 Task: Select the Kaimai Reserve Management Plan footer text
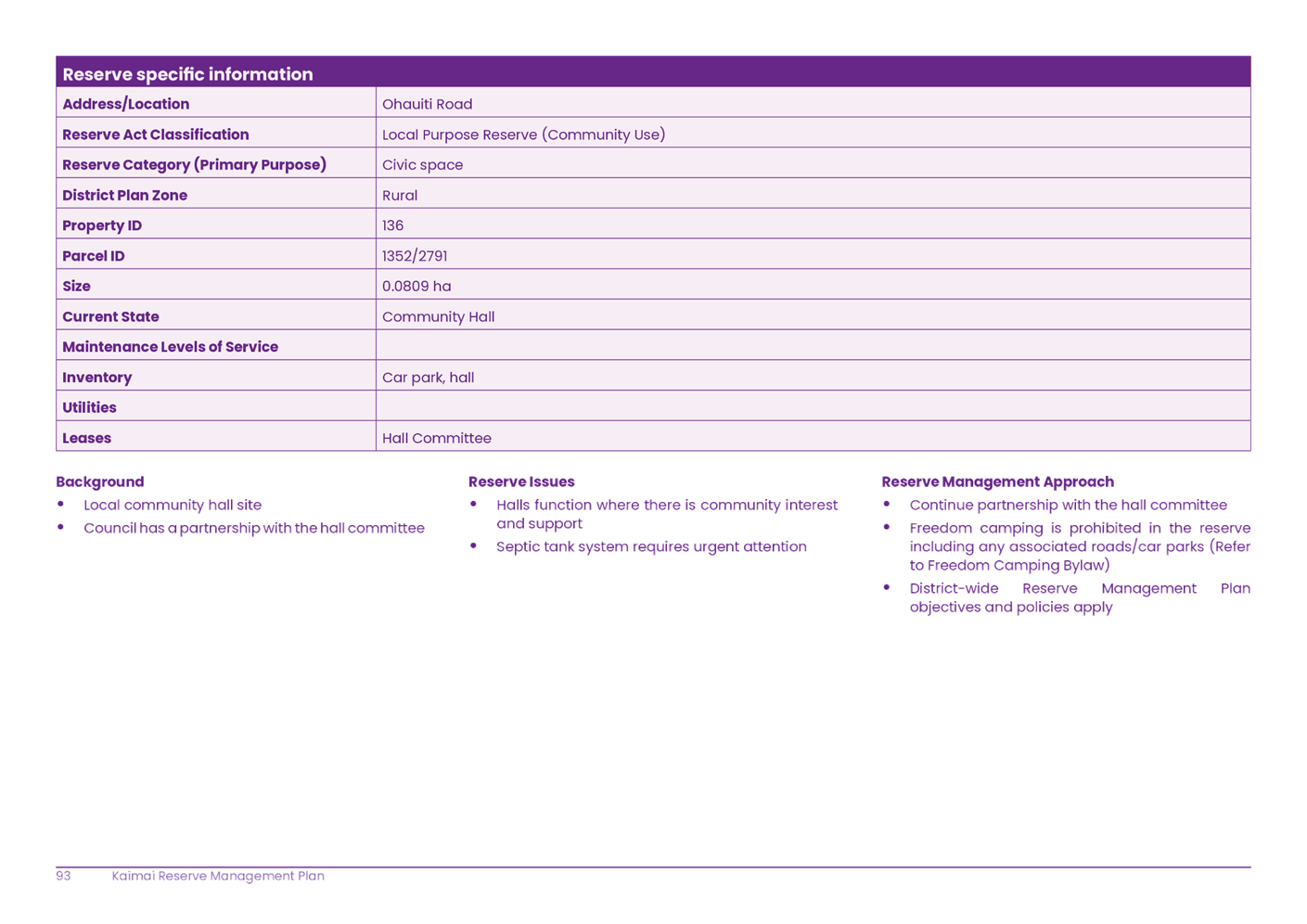(x=218, y=875)
